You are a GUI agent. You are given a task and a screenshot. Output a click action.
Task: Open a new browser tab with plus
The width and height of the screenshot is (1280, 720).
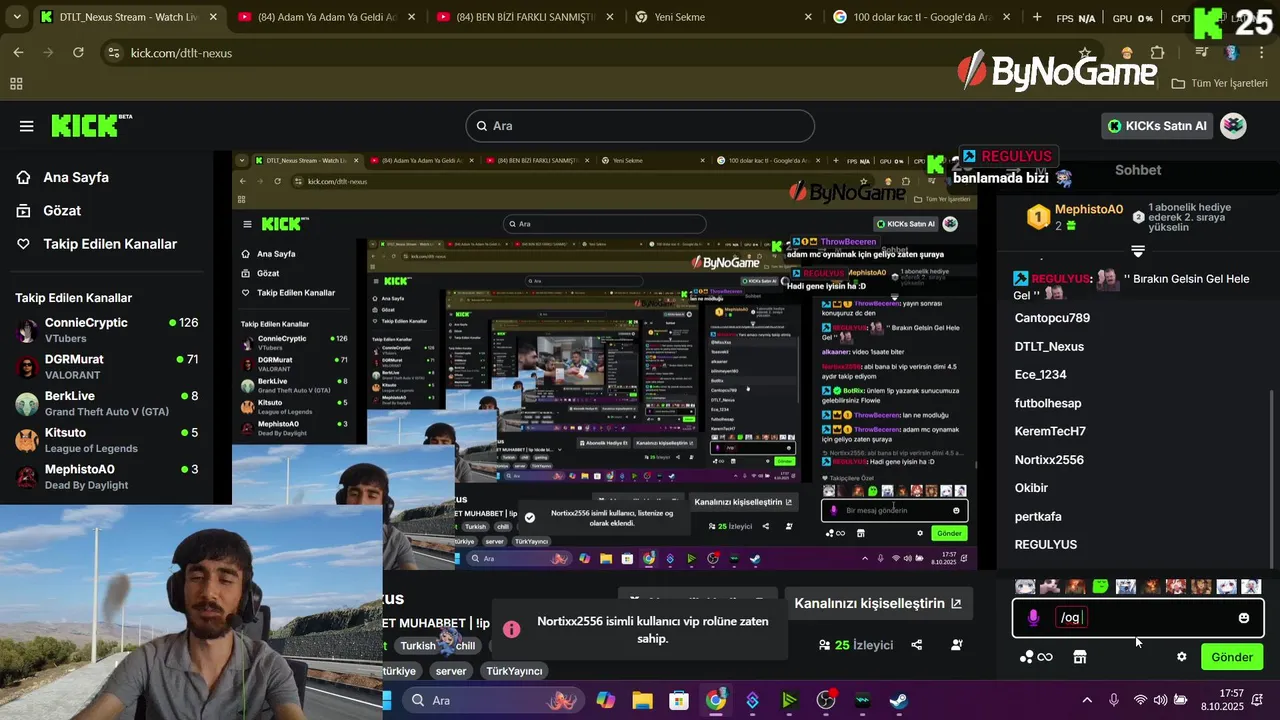tap(1037, 17)
